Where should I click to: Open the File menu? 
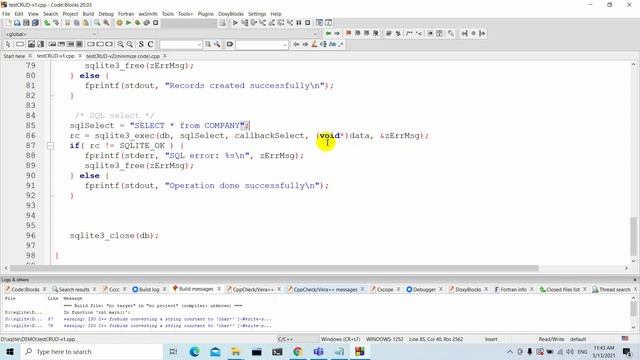[x=6, y=14]
